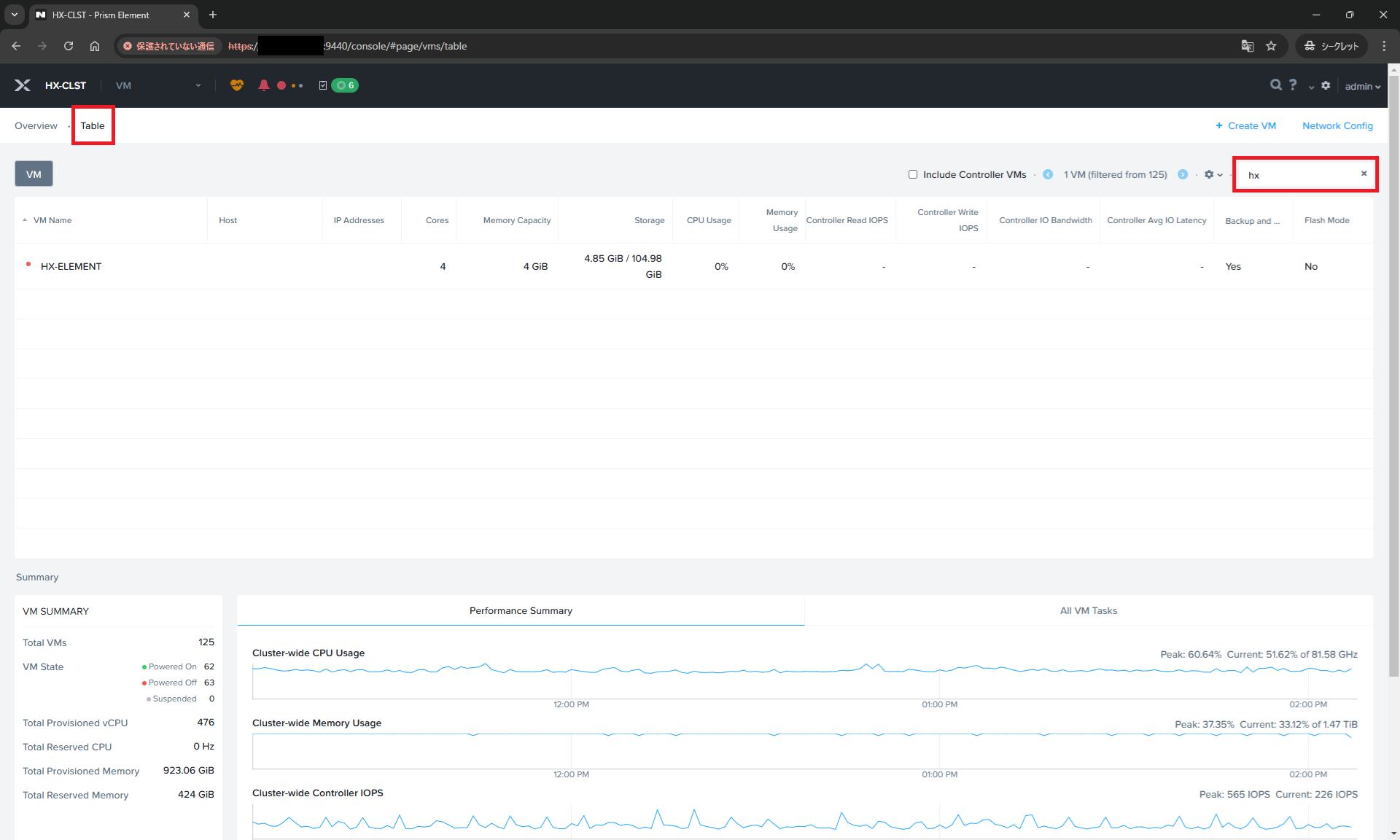Close the HX-CLST Prism Element tab
This screenshot has height=840, width=1400.
click(187, 15)
